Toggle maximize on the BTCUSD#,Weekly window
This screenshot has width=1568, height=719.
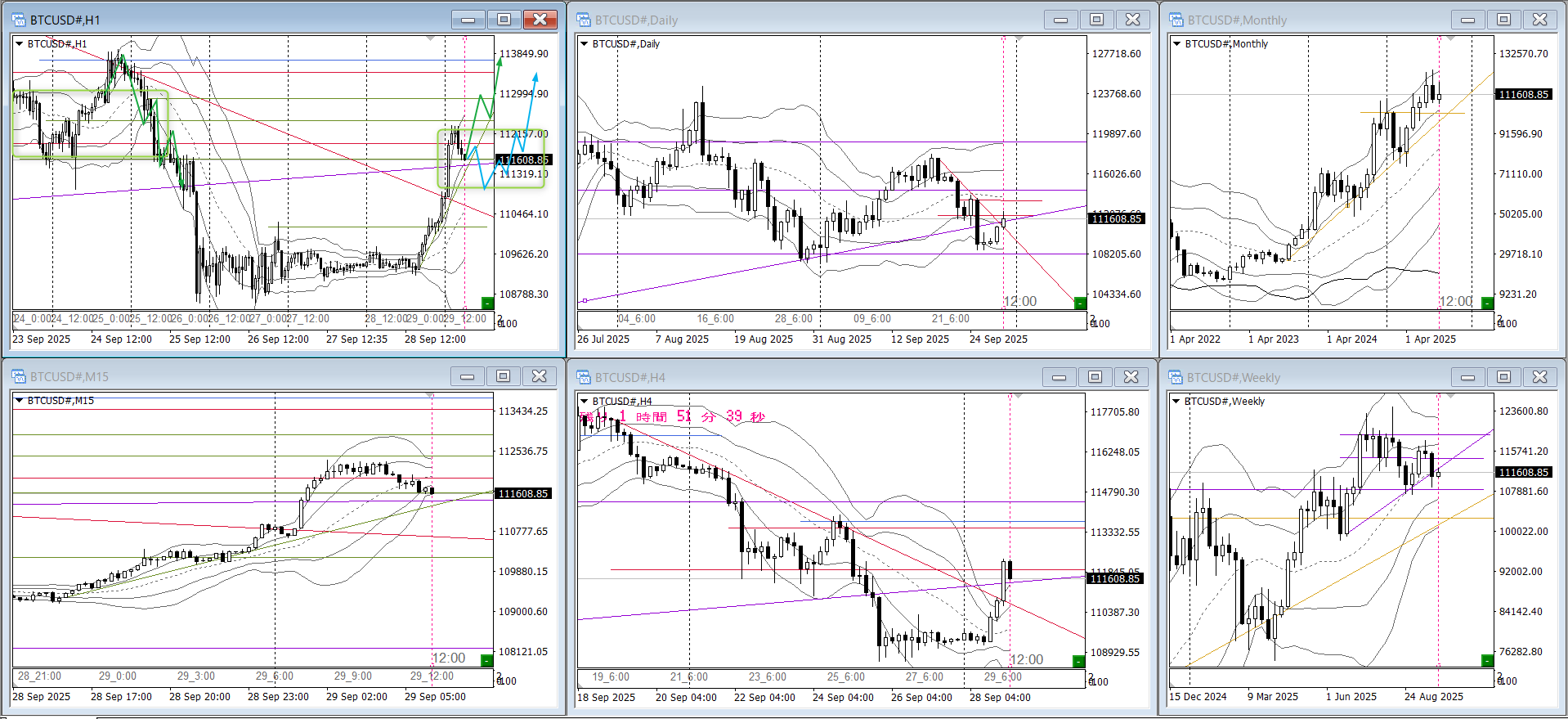pyautogui.click(x=1504, y=377)
